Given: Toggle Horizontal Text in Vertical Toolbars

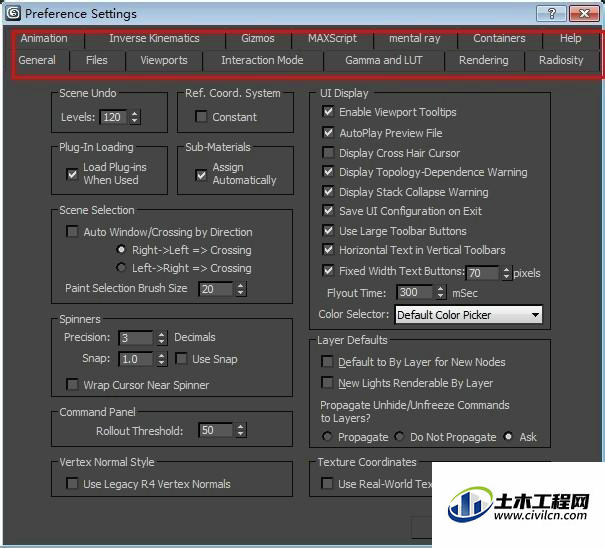Looking at the screenshot, I should (328, 250).
